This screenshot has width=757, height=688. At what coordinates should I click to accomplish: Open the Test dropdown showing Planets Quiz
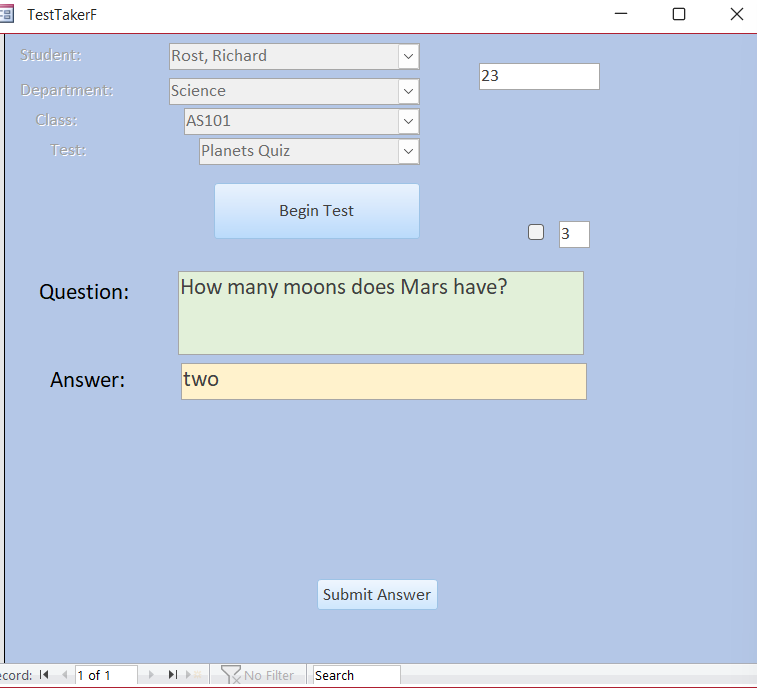(x=408, y=151)
